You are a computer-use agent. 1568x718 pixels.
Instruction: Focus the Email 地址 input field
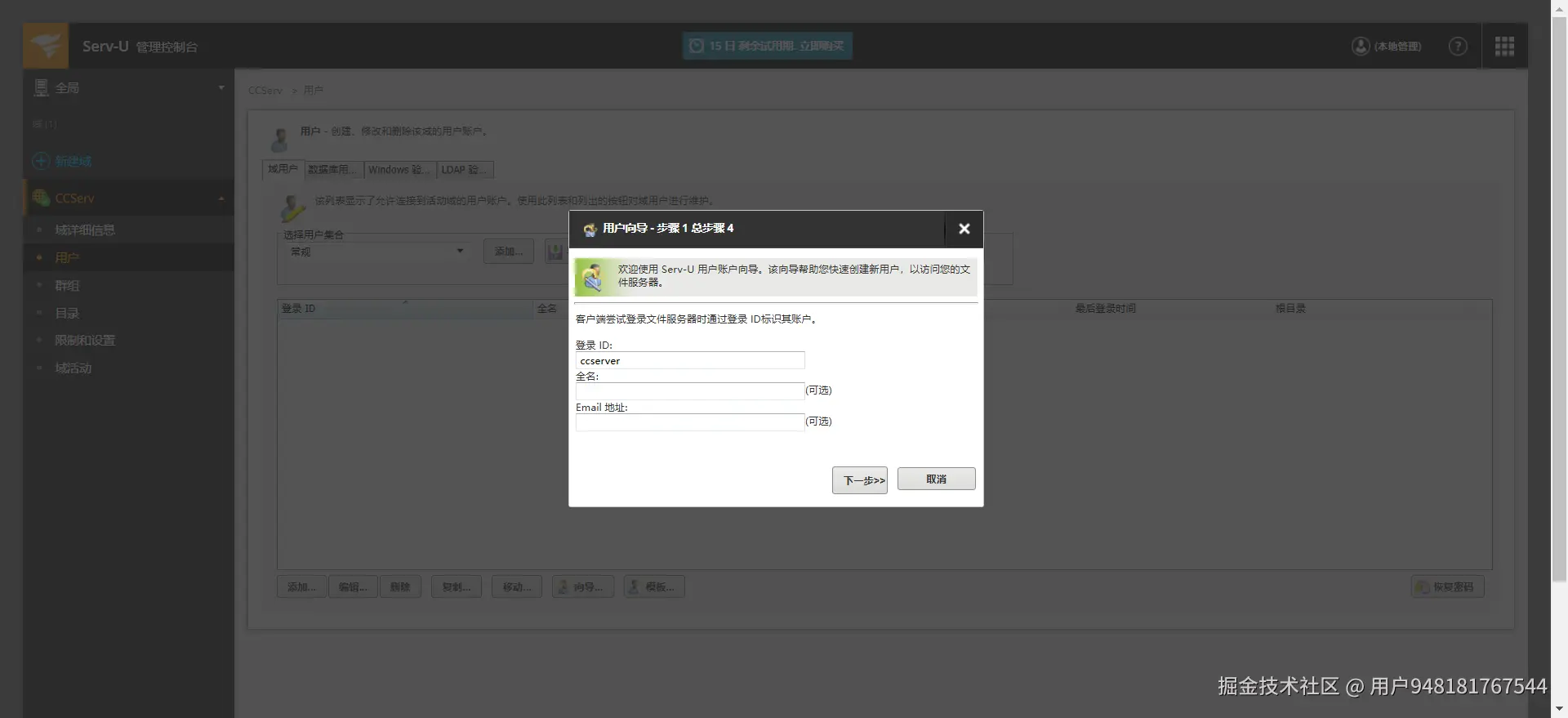click(690, 422)
